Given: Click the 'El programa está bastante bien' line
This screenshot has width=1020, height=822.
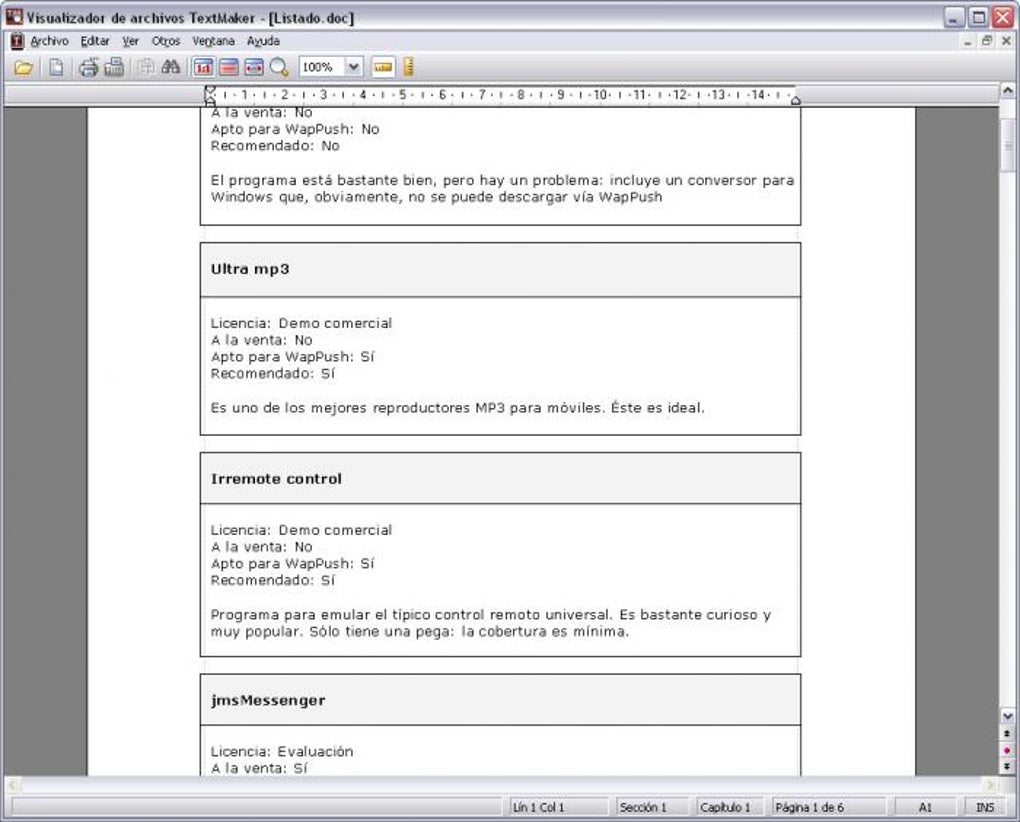Looking at the screenshot, I should point(502,180).
